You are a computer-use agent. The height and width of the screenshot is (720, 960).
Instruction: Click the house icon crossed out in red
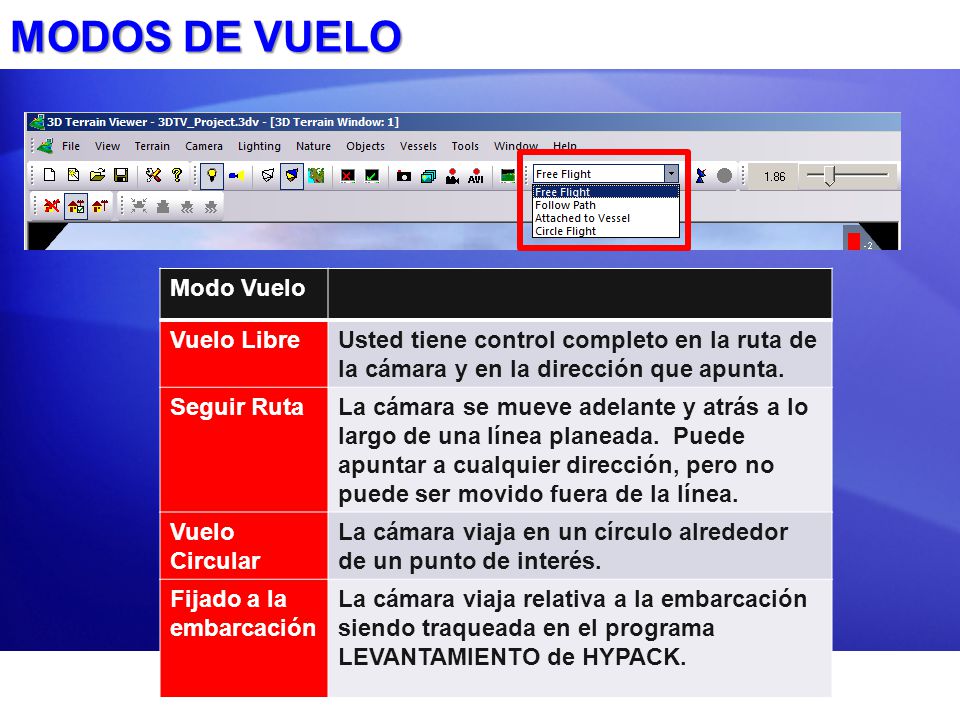click(52, 206)
